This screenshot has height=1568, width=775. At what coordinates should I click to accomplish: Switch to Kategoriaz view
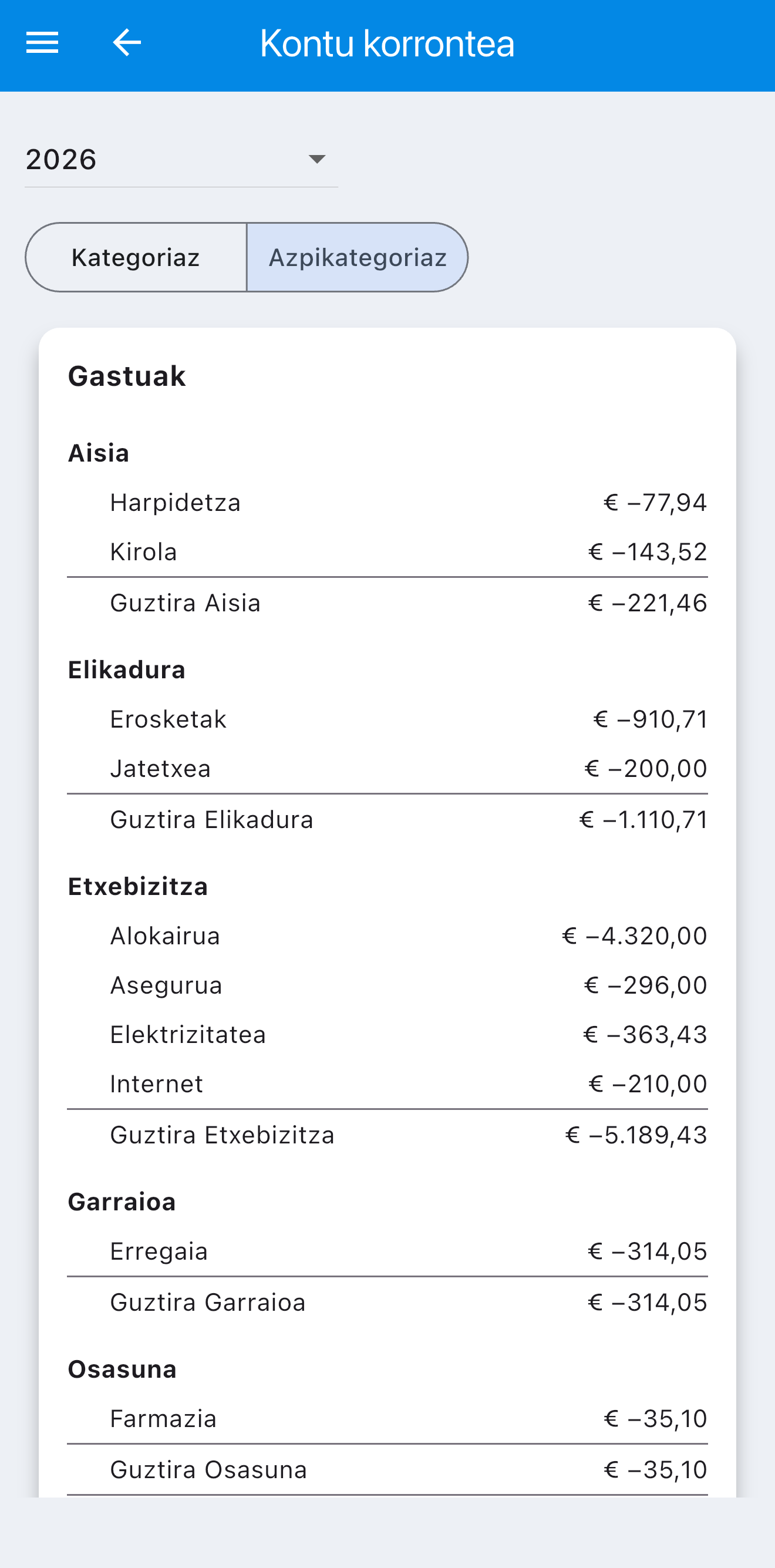coord(136,257)
